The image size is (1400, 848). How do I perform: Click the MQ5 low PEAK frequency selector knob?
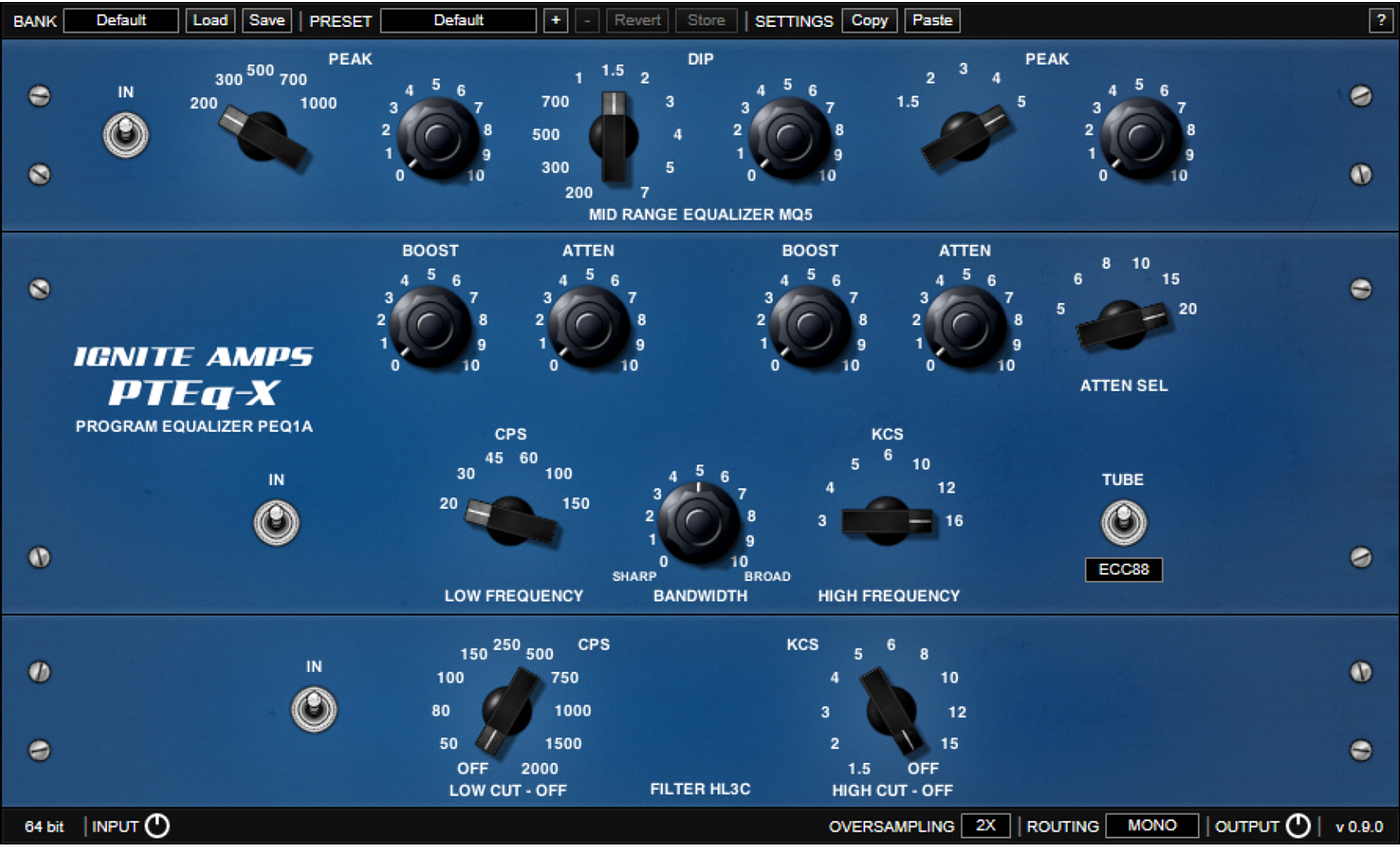click(x=264, y=136)
